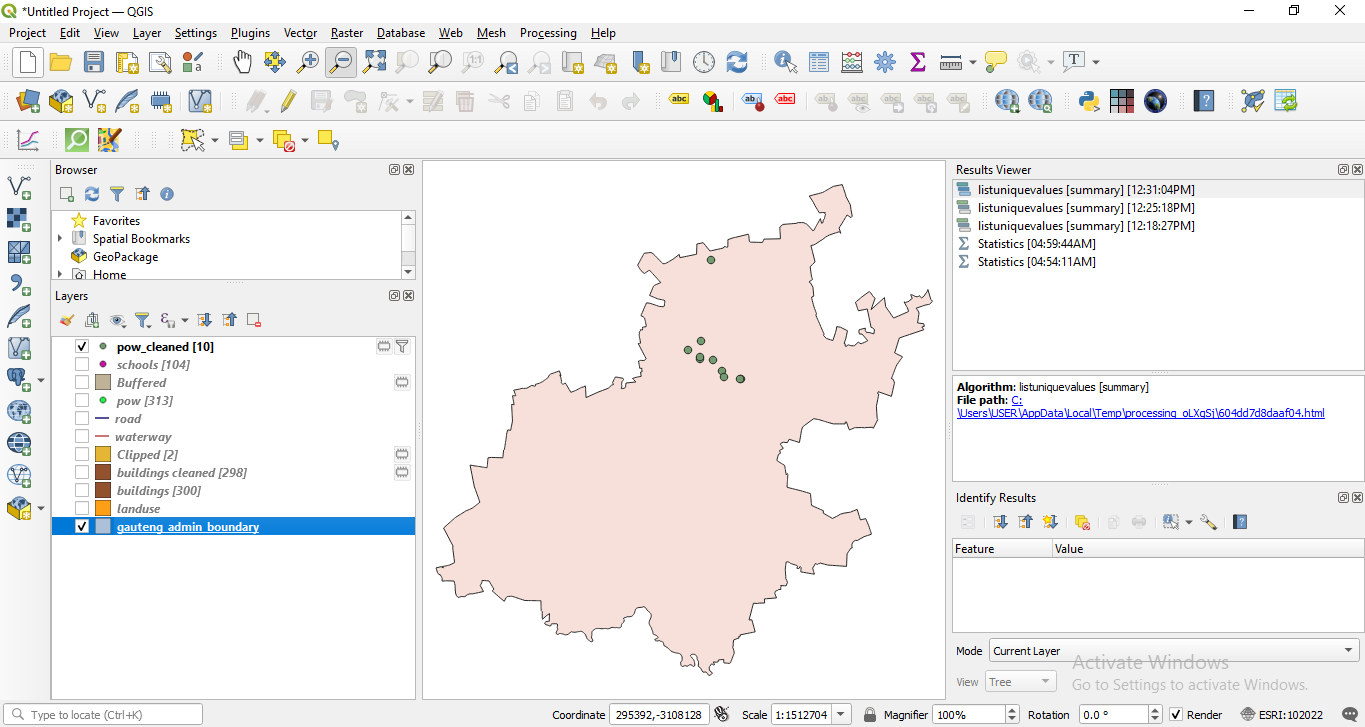This screenshot has width=1365, height=727.
Task: Open the Raster menu
Action: coord(347,33)
